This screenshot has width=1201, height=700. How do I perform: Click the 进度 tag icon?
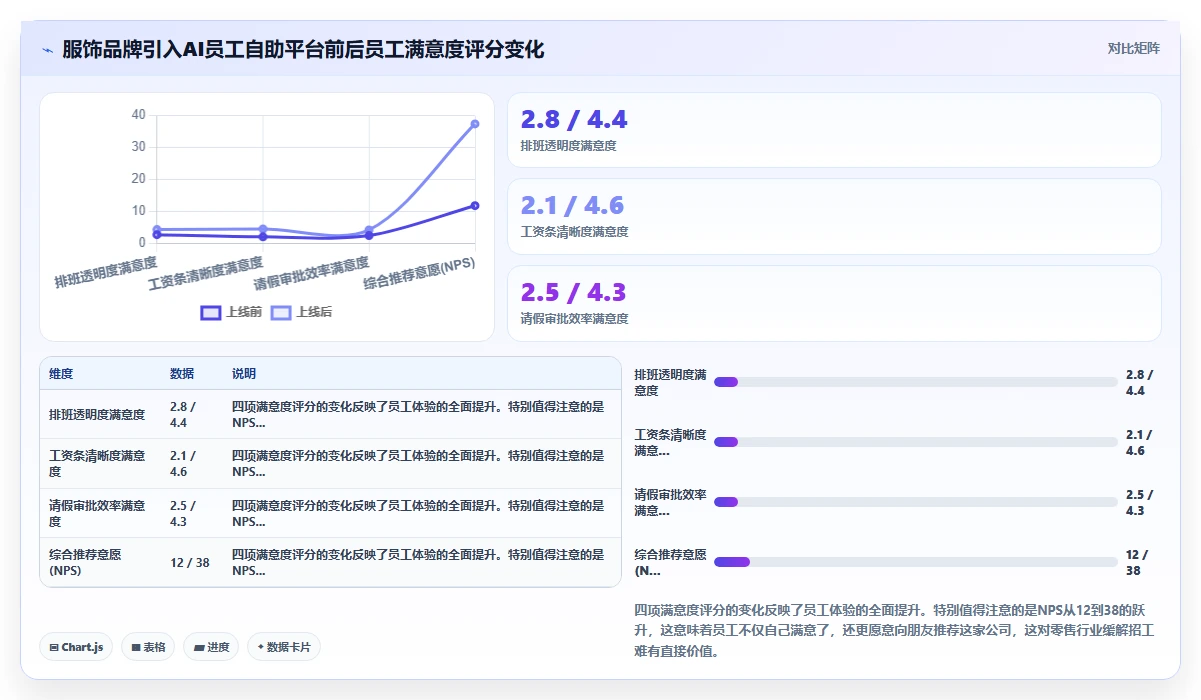199,648
